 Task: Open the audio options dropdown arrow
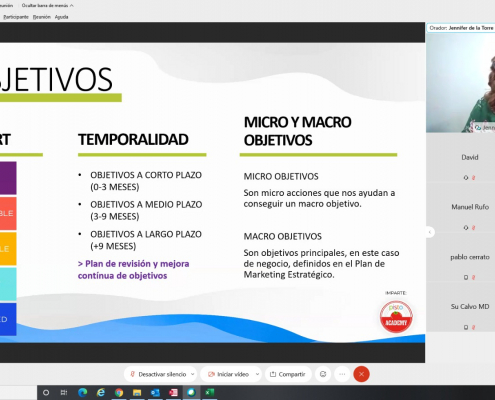click(193, 374)
